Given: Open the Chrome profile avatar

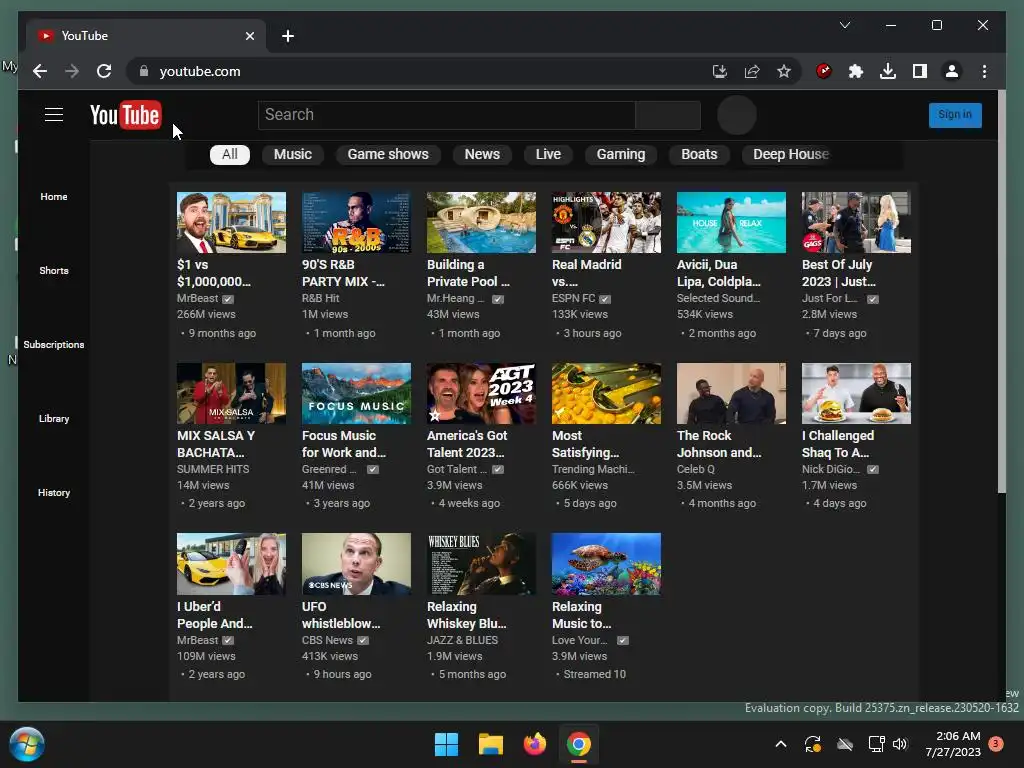Looking at the screenshot, I should pyautogui.click(x=952, y=71).
